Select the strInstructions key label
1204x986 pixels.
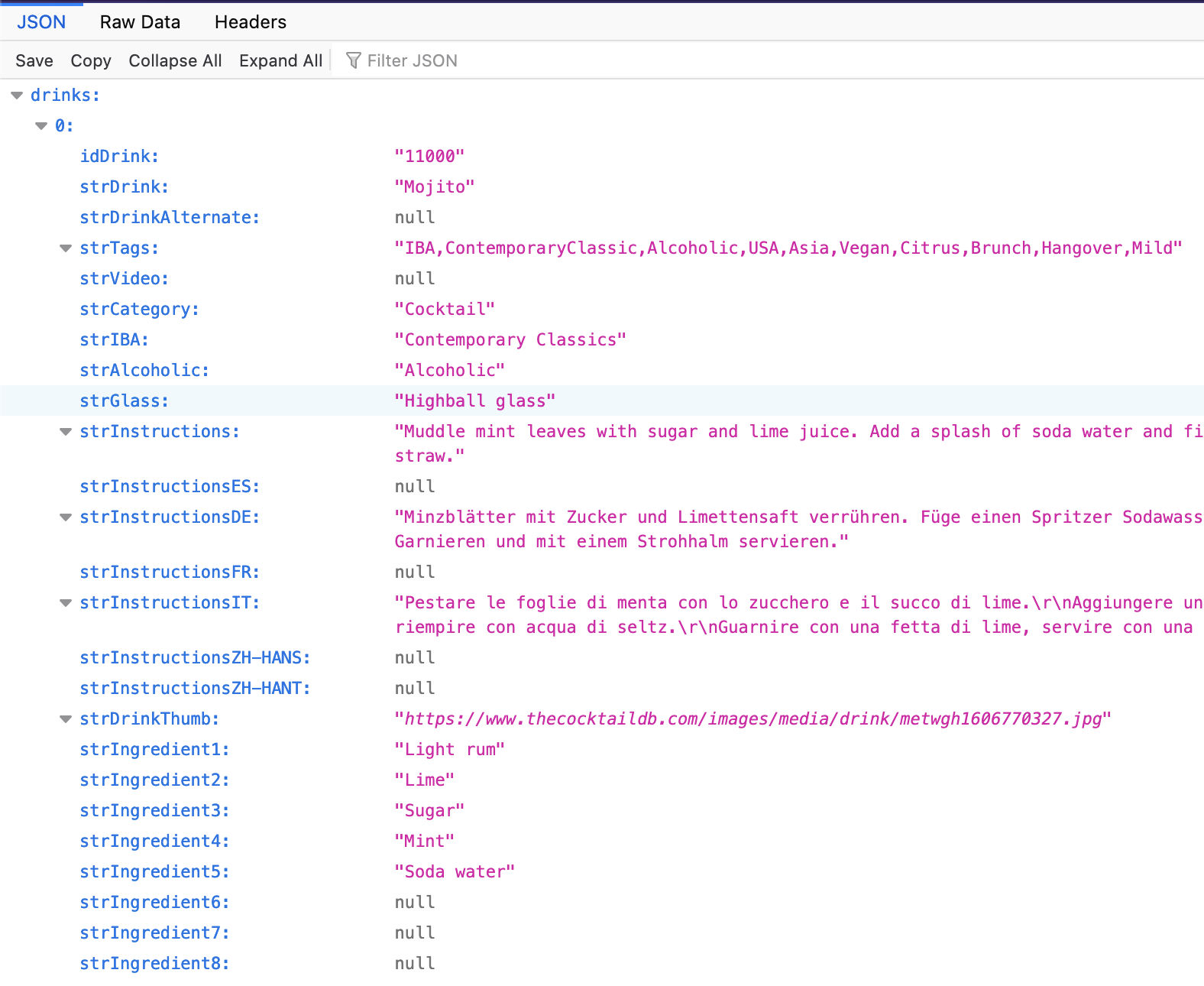coord(160,431)
